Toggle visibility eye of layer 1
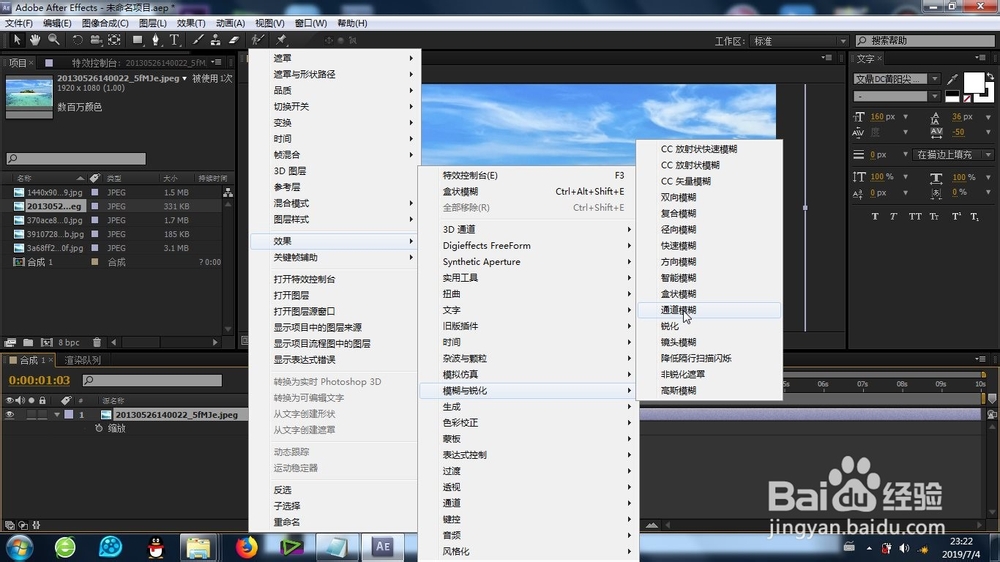 click(10, 415)
